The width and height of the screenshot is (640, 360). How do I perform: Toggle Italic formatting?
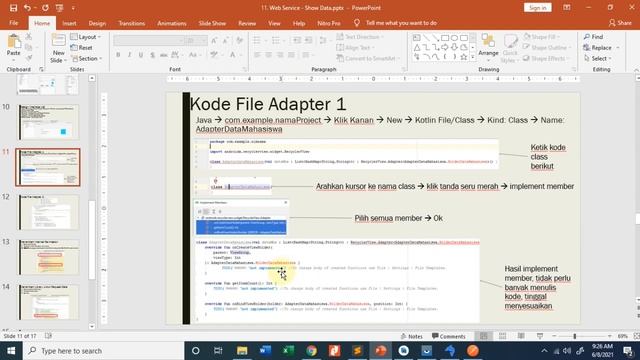(129, 55)
